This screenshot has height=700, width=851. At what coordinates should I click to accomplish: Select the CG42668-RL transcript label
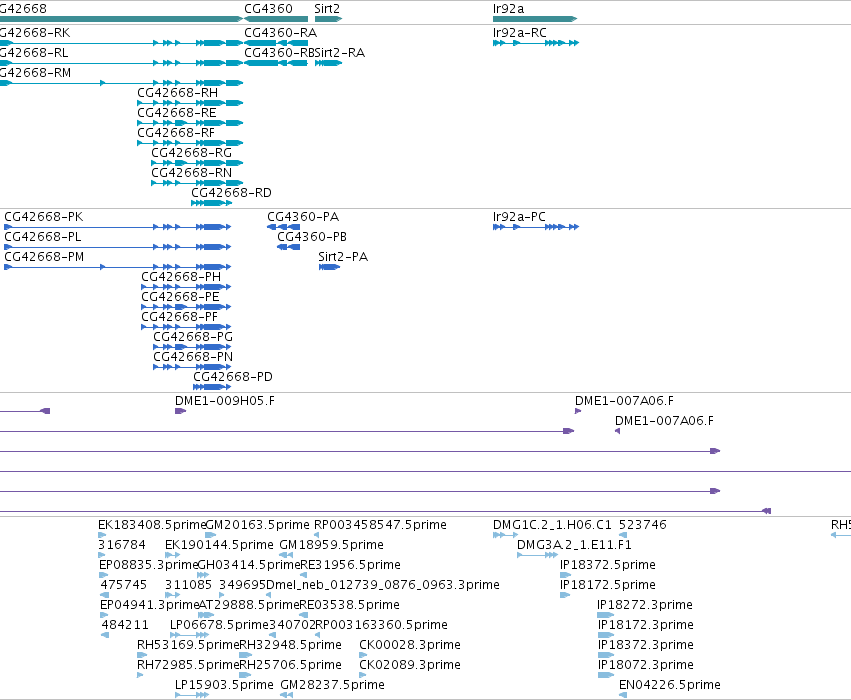click(34, 53)
